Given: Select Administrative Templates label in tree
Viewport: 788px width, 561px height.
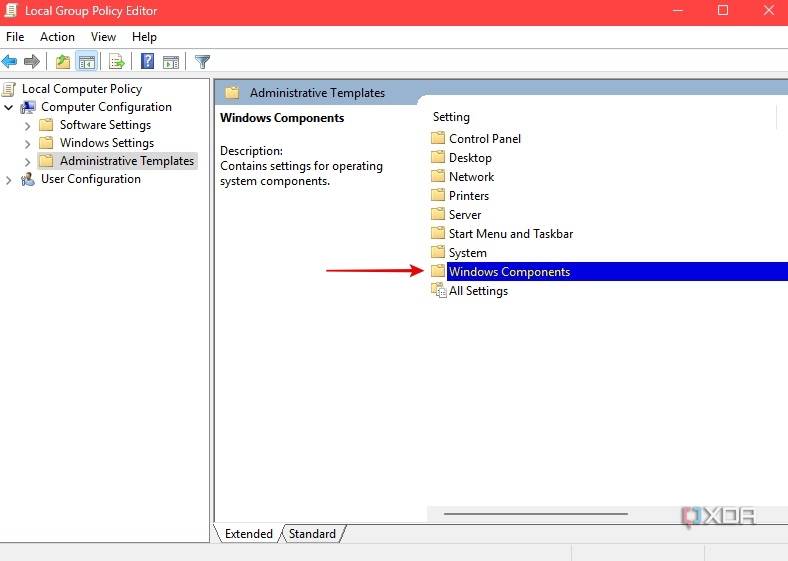Looking at the screenshot, I should click(127, 161).
